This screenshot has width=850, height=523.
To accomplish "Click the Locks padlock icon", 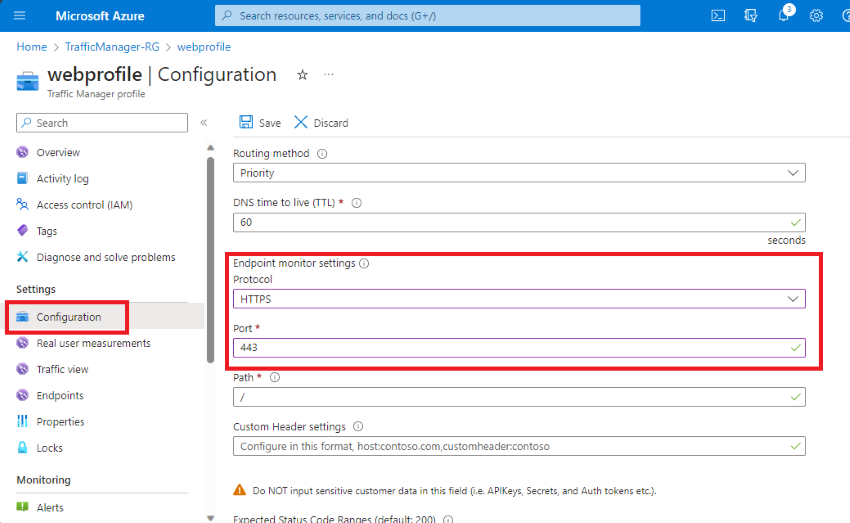I will [x=22, y=448].
